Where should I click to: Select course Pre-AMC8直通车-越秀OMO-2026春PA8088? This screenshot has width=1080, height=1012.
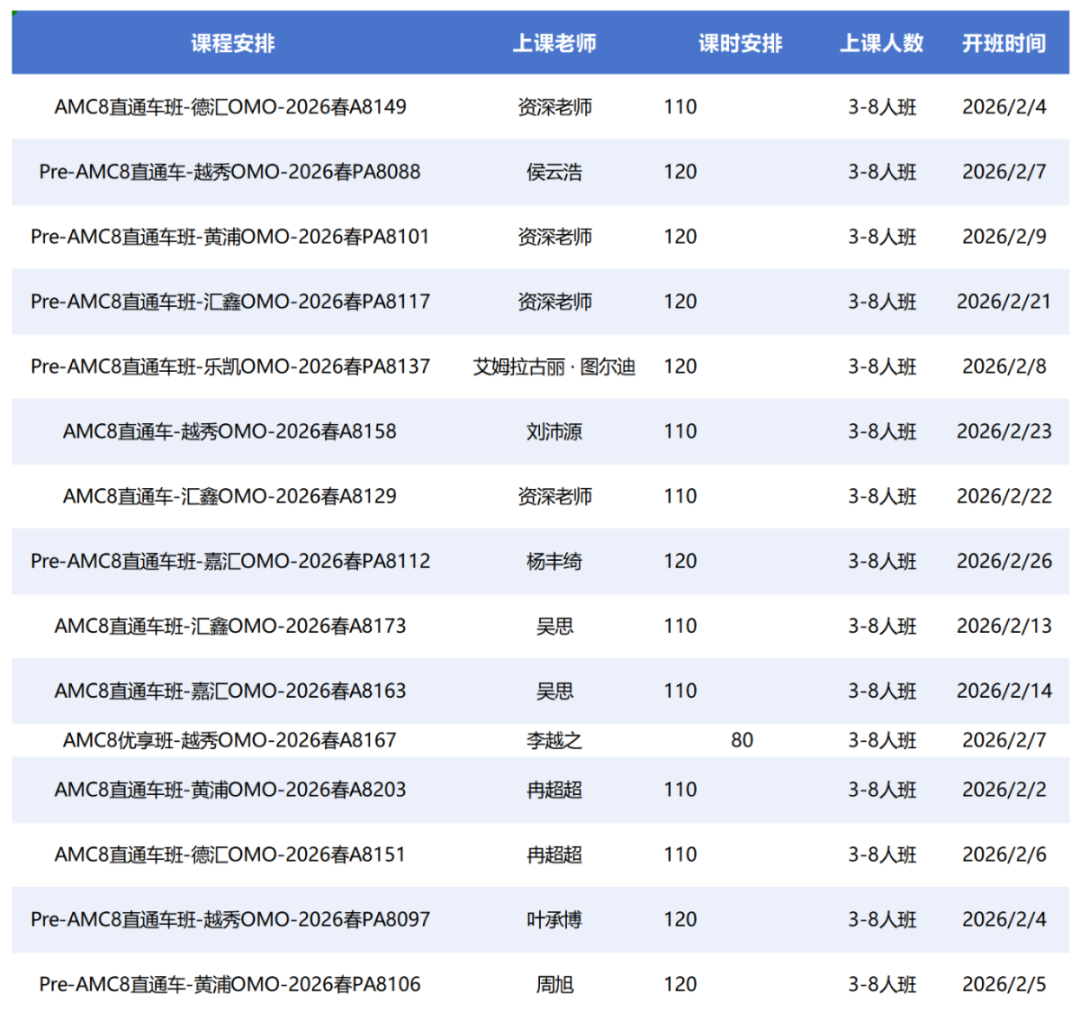(x=232, y=172)
